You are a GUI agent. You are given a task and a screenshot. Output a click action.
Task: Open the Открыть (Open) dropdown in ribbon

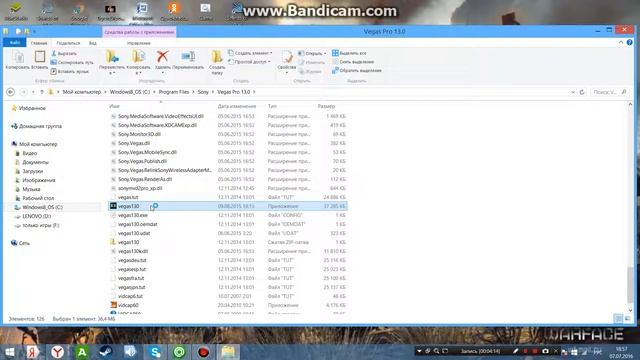pos(312,53)
